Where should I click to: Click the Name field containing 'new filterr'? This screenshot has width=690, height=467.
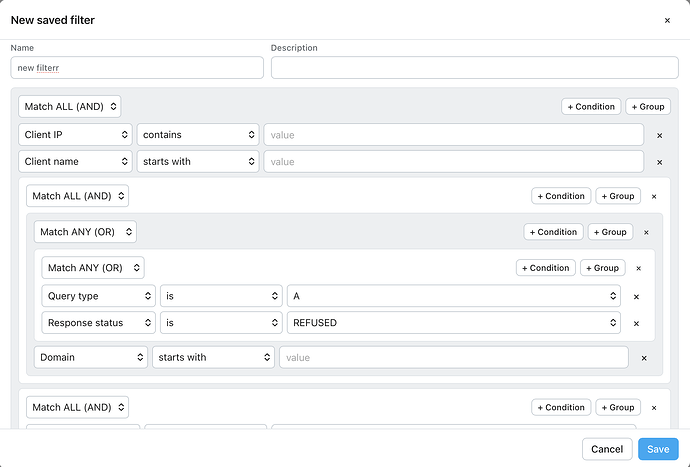click(137, 68)
